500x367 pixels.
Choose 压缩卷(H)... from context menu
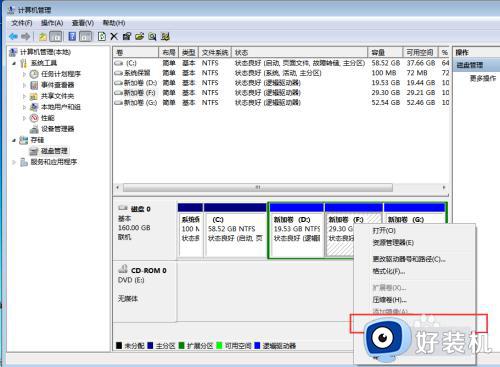click(x=389, y=300)
